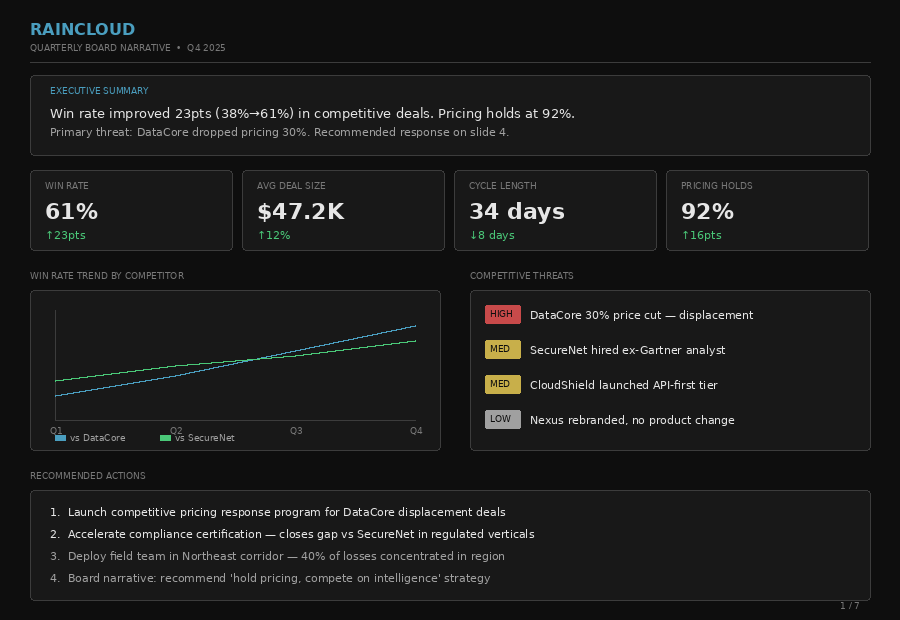Click the MED badge beside CloudShield
This screenshot has height=620, width=900.
[x=502, y=384]
